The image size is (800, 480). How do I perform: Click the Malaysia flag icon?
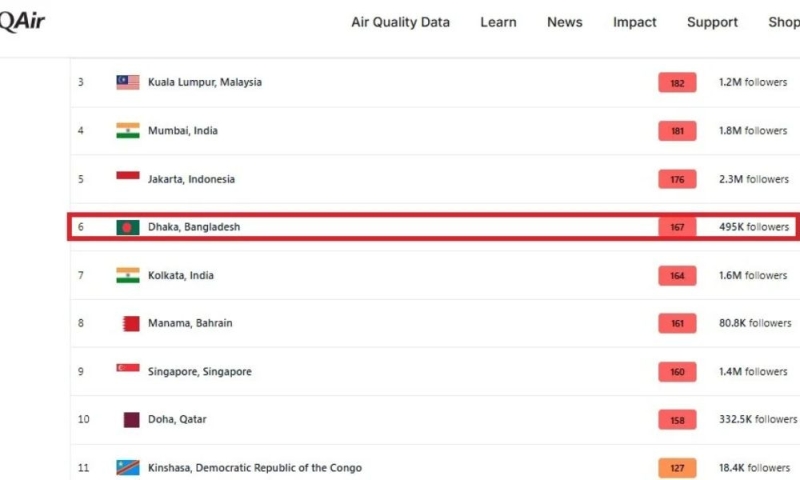click(128, 82)
